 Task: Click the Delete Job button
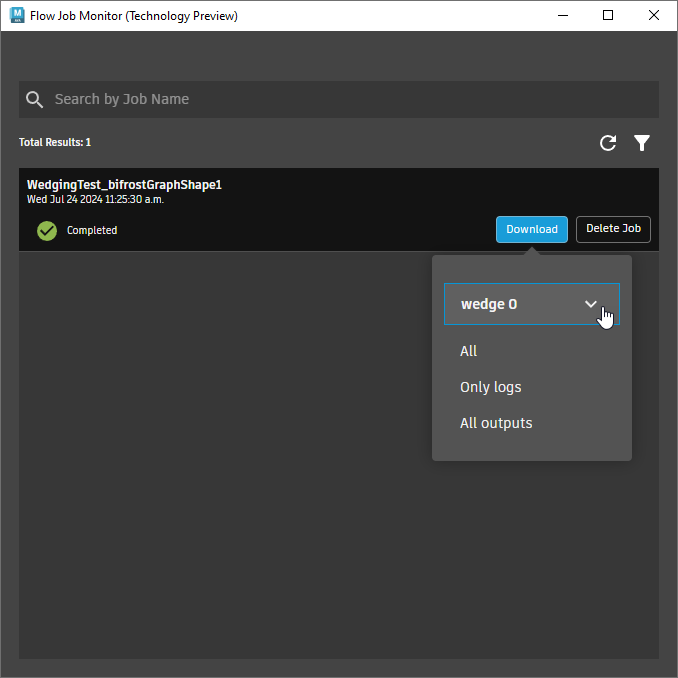[x=613, y=229]
